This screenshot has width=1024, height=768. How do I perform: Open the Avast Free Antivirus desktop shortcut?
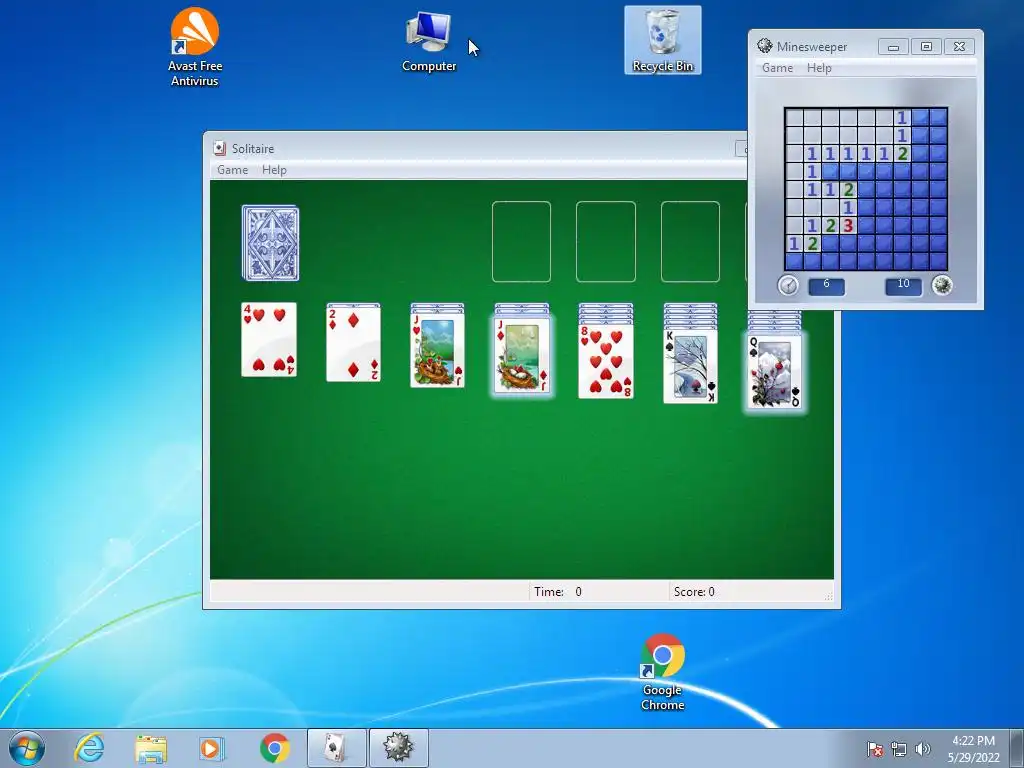195,47
